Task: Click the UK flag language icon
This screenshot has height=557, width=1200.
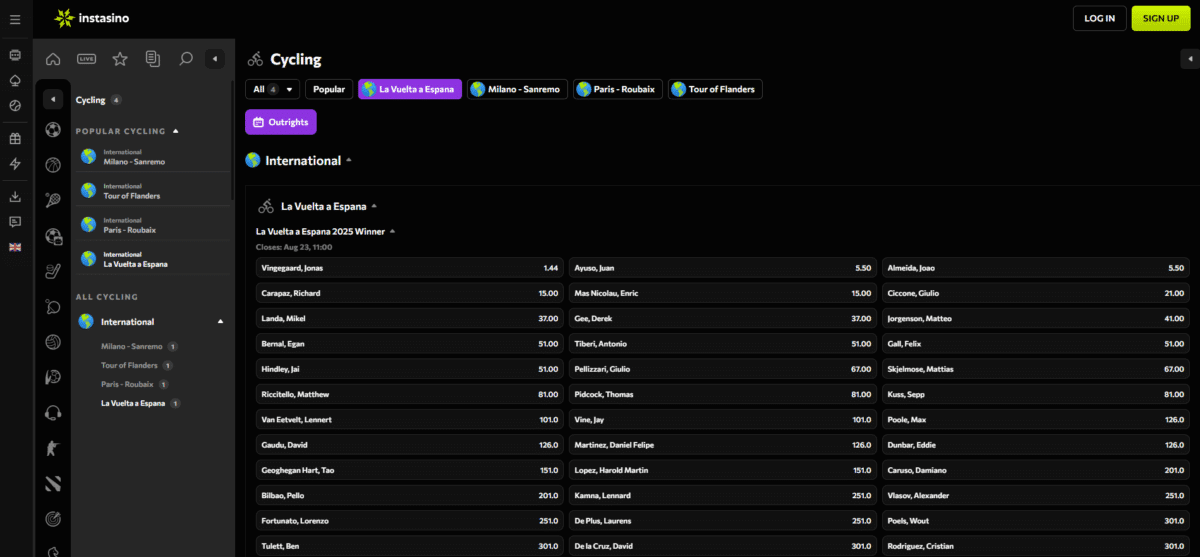Action: (15, 247)
